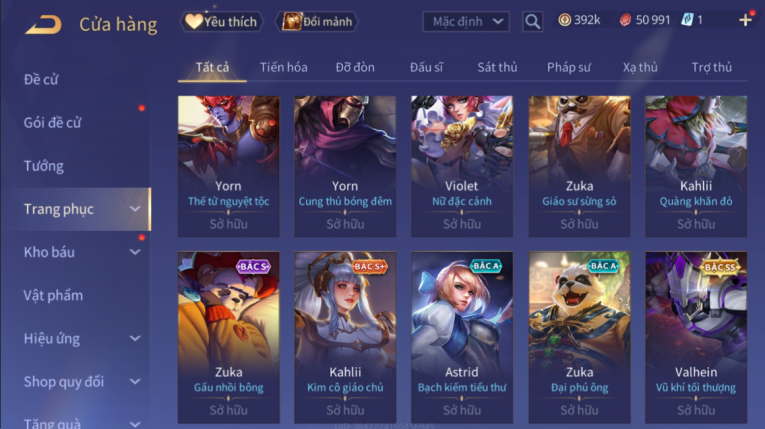The height and width of the screenshot is (429, 765).
Task: Tap the red ruby currency icon
Action: point(625,20)
